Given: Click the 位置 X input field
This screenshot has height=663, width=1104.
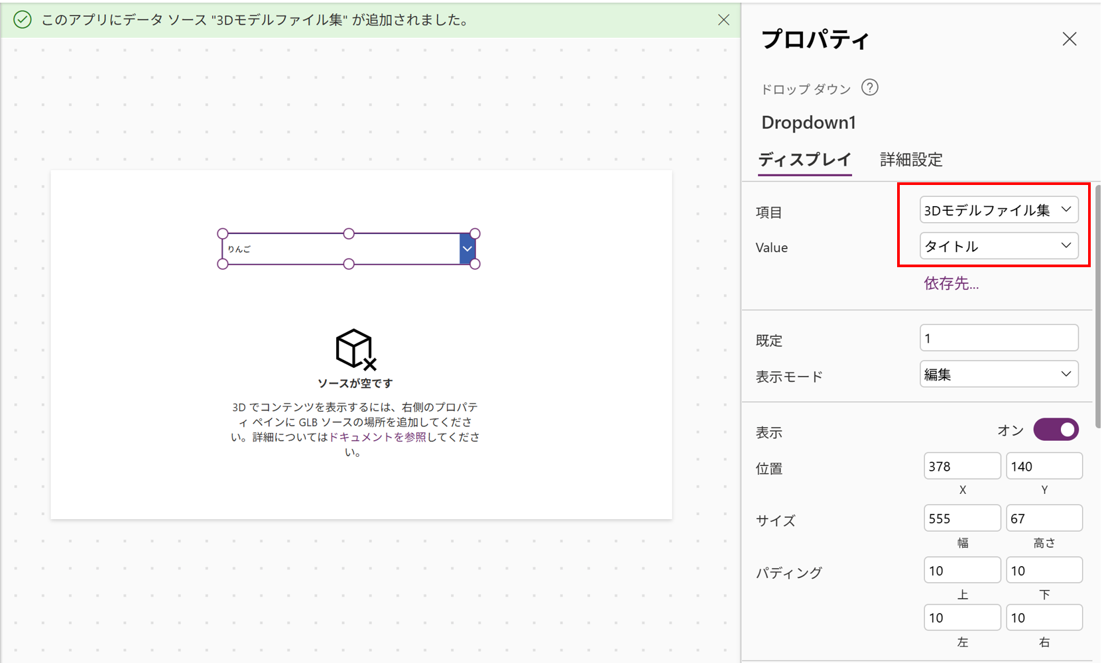Looking at the screenshot, I should click(x=962, y=466).
